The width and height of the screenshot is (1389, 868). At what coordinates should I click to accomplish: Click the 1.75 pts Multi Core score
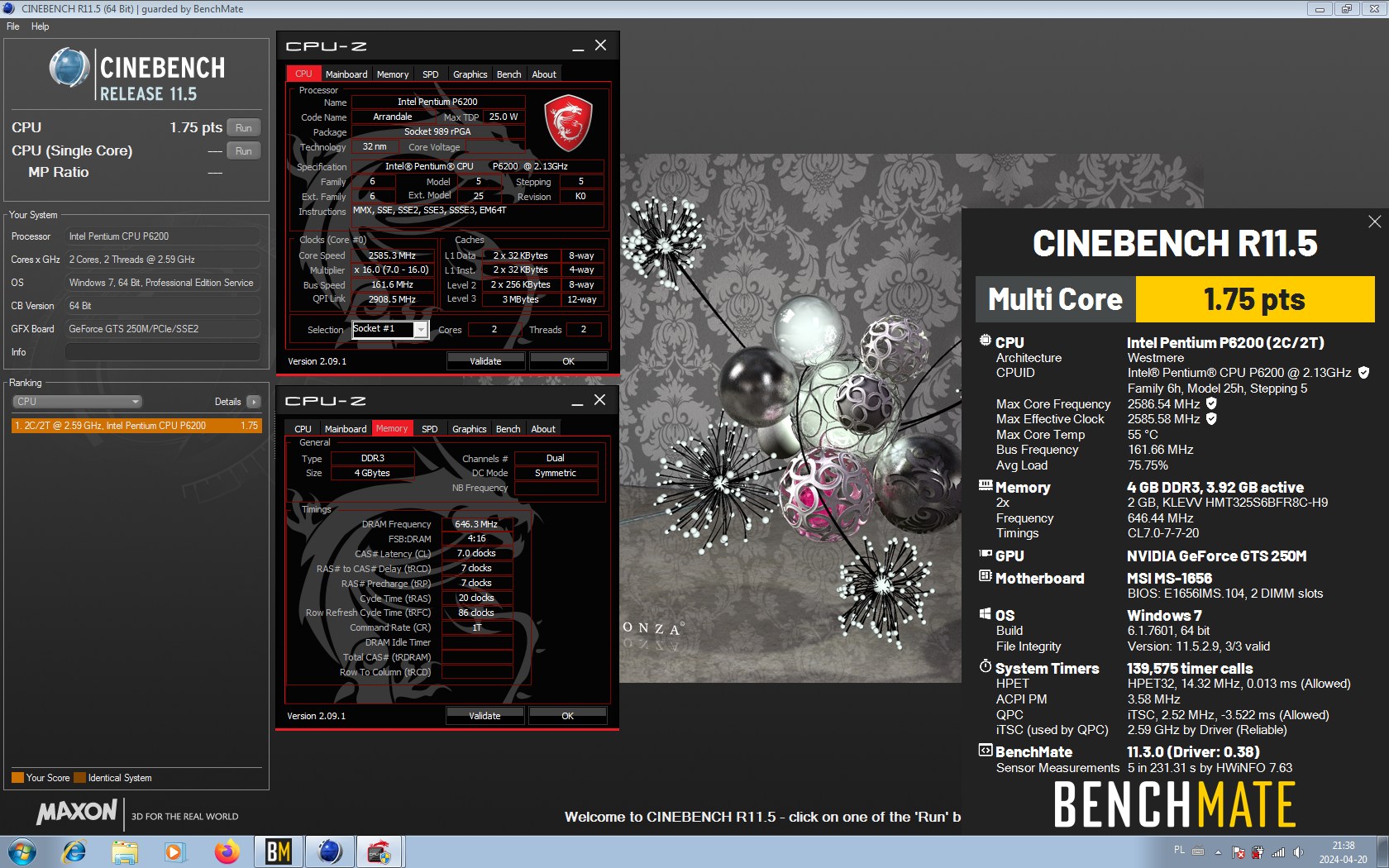1254,299
